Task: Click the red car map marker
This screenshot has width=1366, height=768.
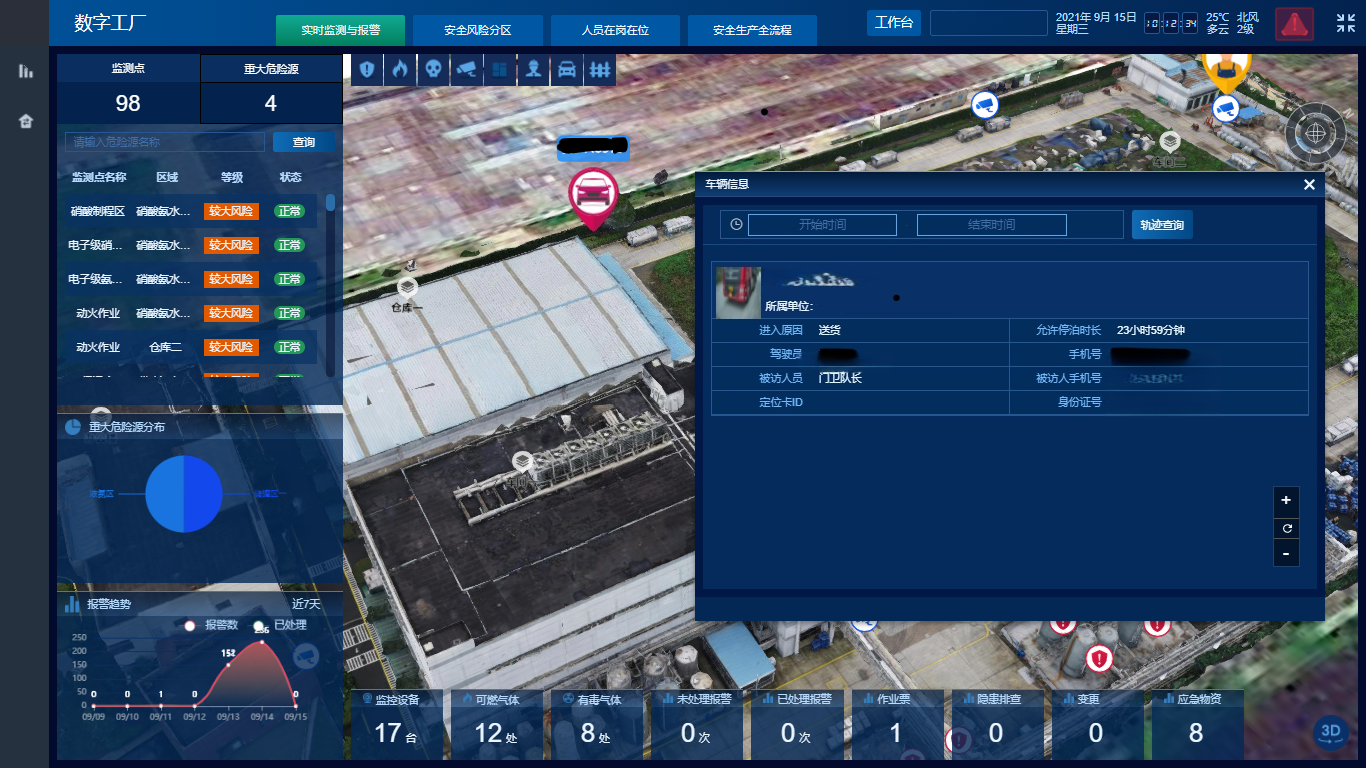Action: [593, 195]
